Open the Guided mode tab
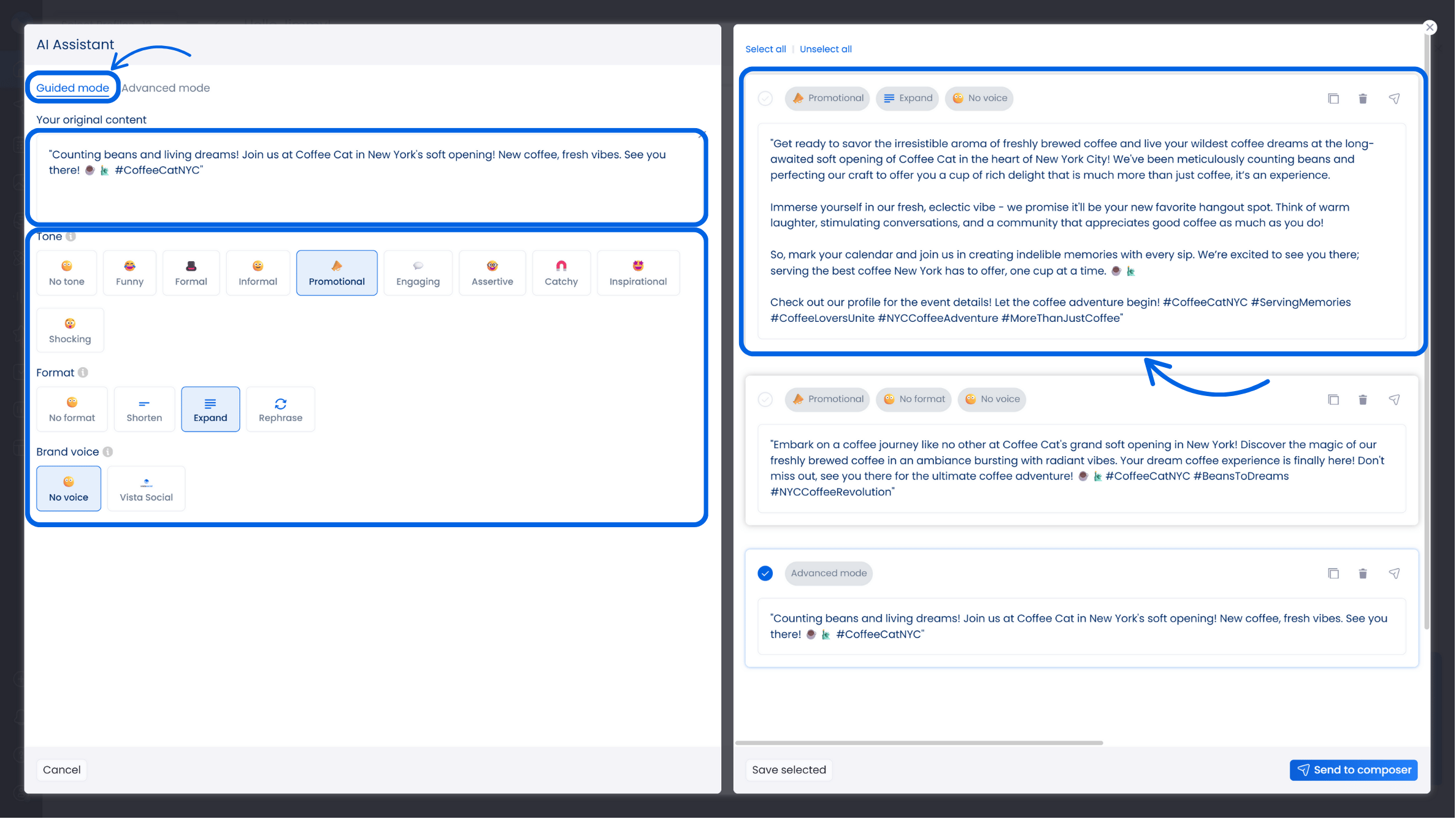Screen dimensions: 1456x819 click(72, 88)
